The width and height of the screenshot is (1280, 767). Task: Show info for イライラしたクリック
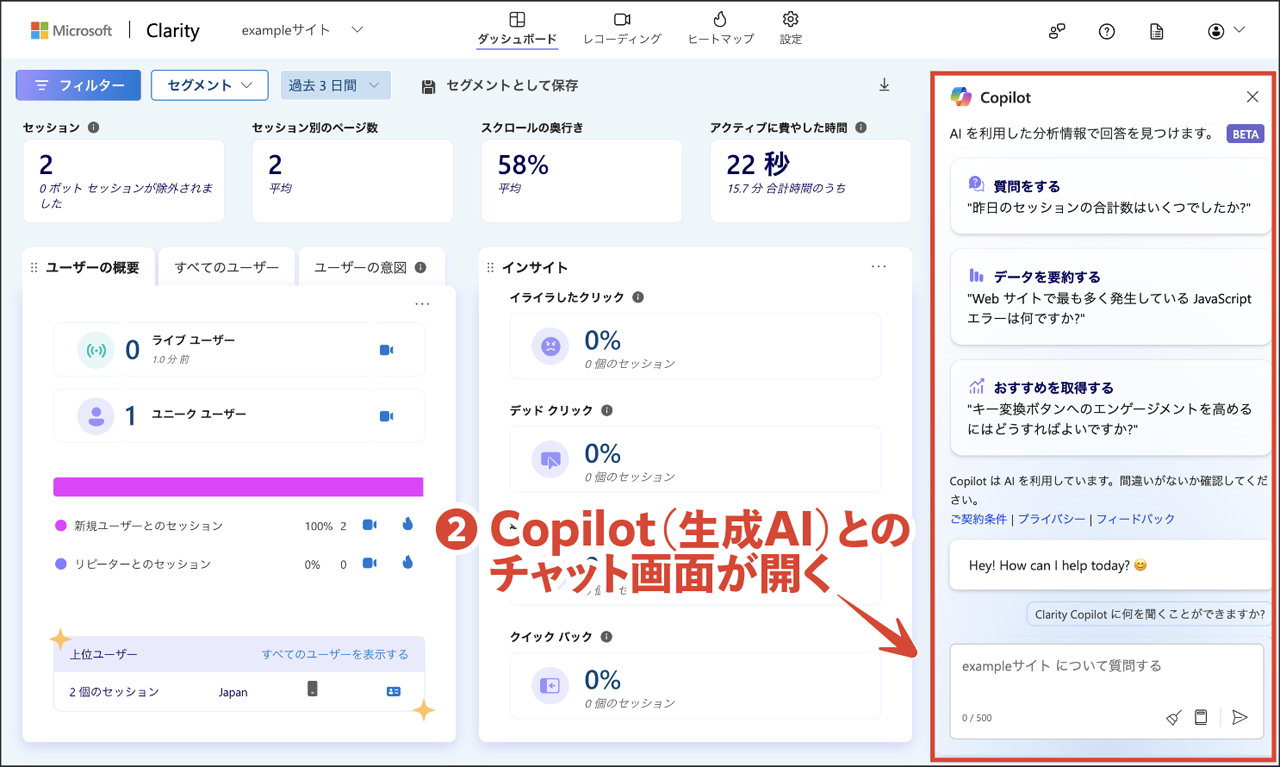tap(638, 297)
